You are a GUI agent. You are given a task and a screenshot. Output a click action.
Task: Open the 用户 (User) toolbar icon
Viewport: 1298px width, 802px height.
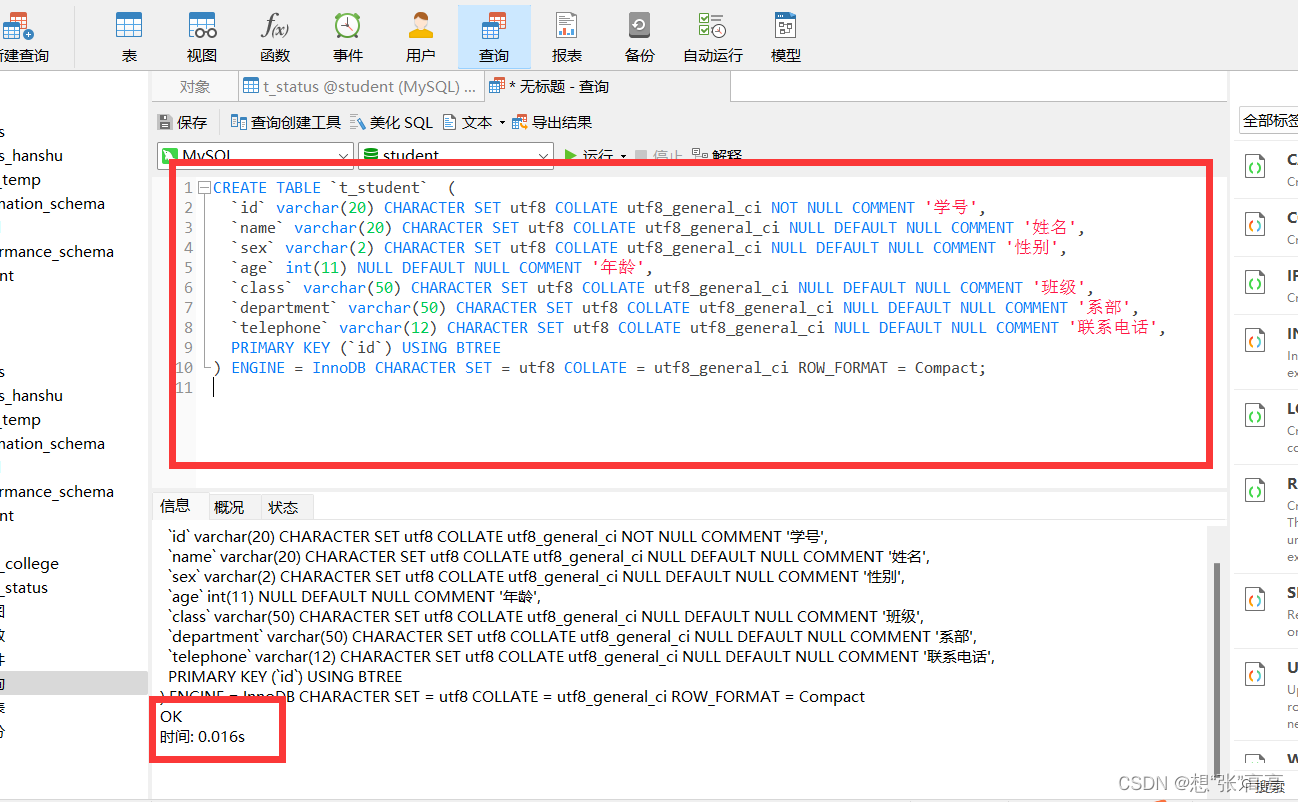(421, 37)
